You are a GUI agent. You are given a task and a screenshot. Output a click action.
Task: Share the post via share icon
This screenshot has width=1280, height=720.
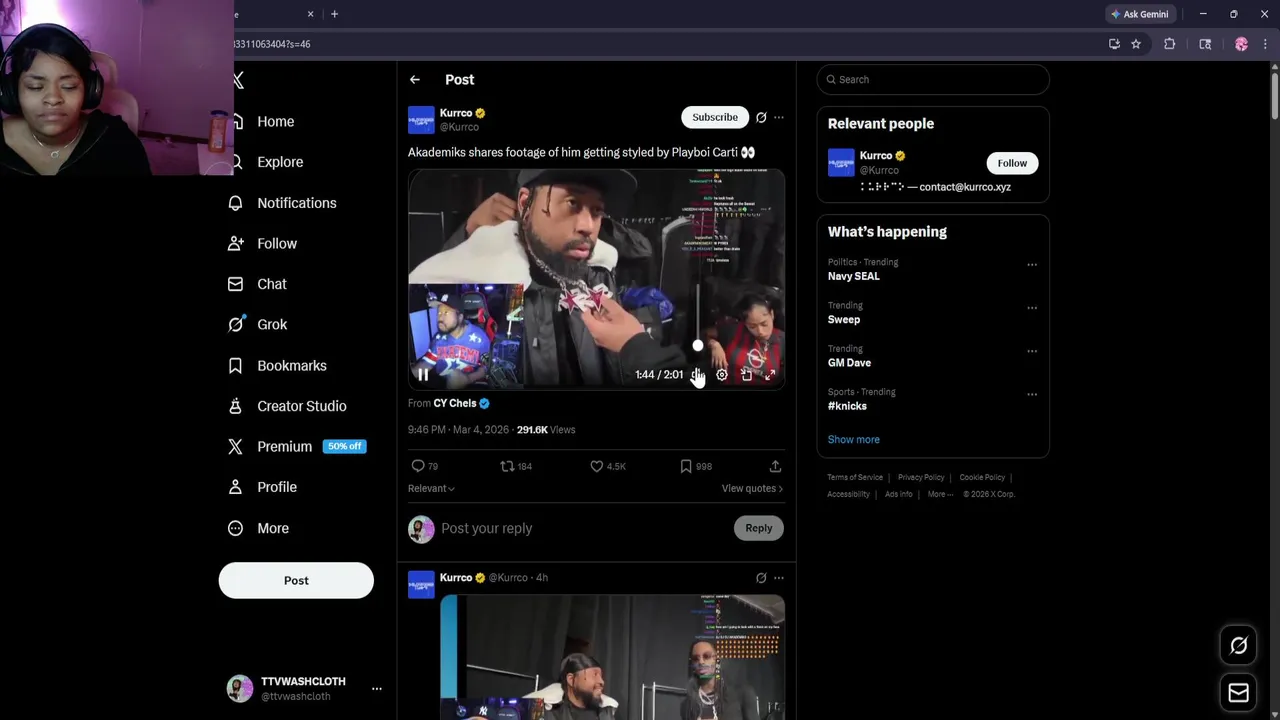click(775, 466)
